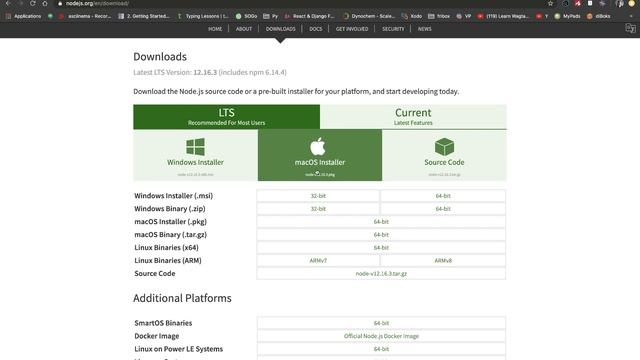Click the Source Code label under the cube
The width and height of the screenshot is (640, 360).
[444, 162]
